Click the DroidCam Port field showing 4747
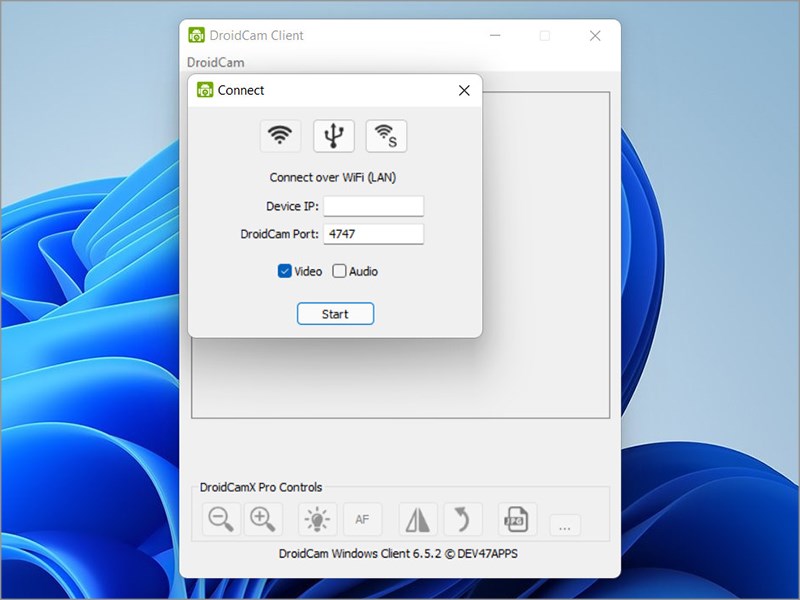 pos(373,234)
